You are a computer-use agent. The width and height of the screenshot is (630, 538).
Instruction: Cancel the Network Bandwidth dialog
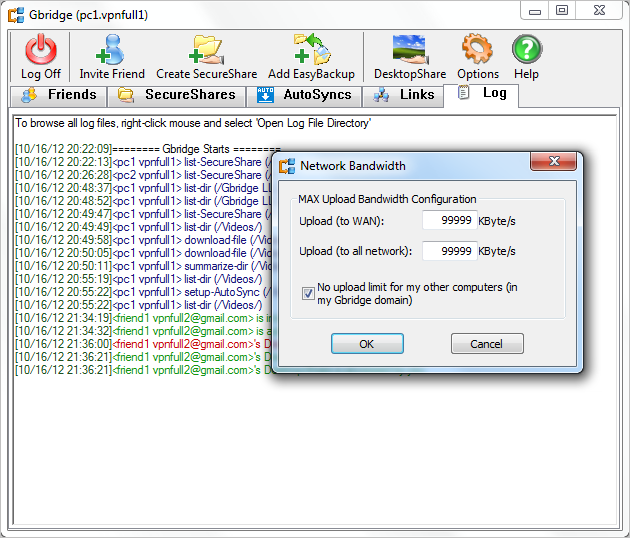pos(487,344)
